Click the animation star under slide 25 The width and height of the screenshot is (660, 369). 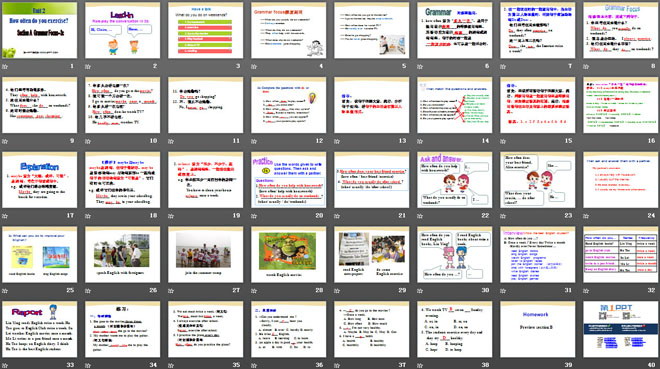coord(5,291)
